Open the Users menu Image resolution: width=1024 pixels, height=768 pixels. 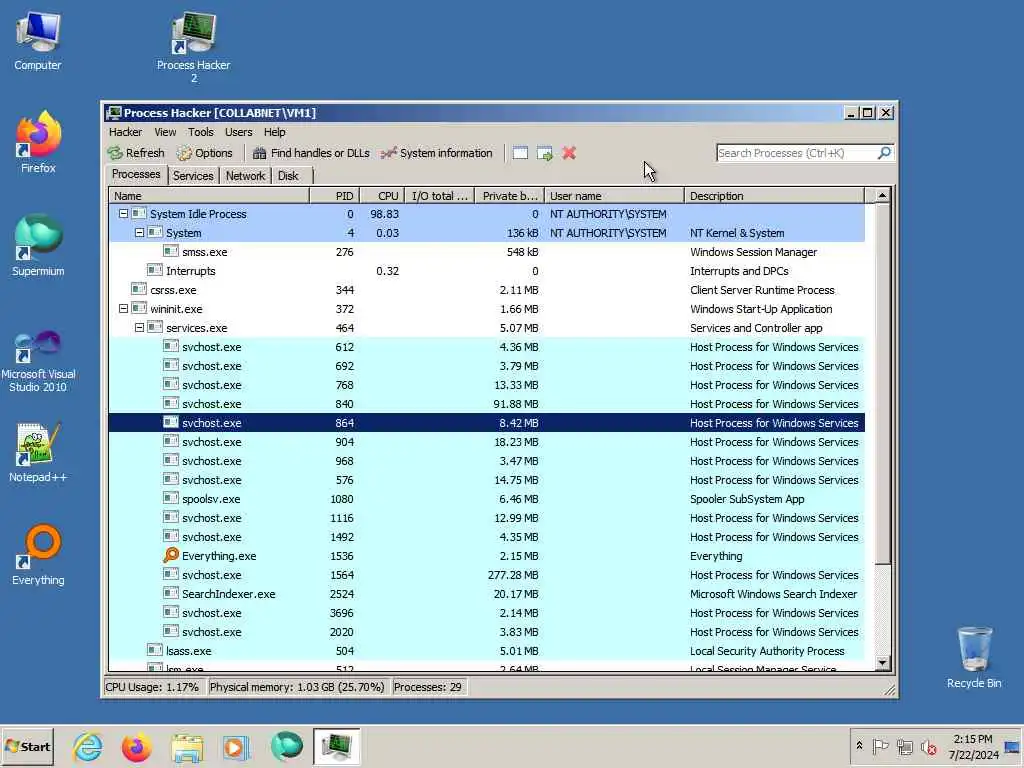238,132
